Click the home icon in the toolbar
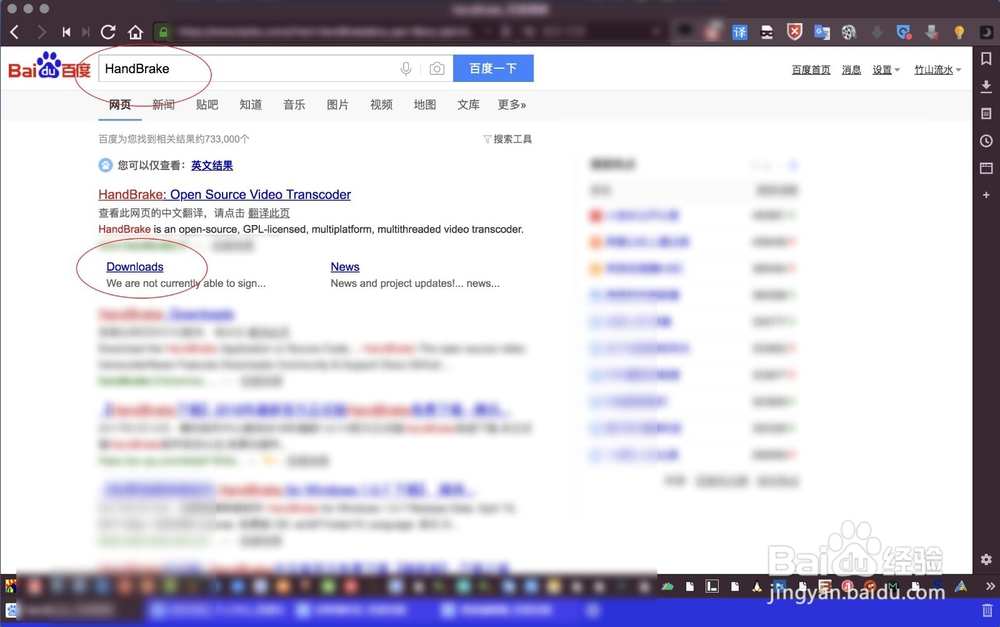 pos(135,32)
